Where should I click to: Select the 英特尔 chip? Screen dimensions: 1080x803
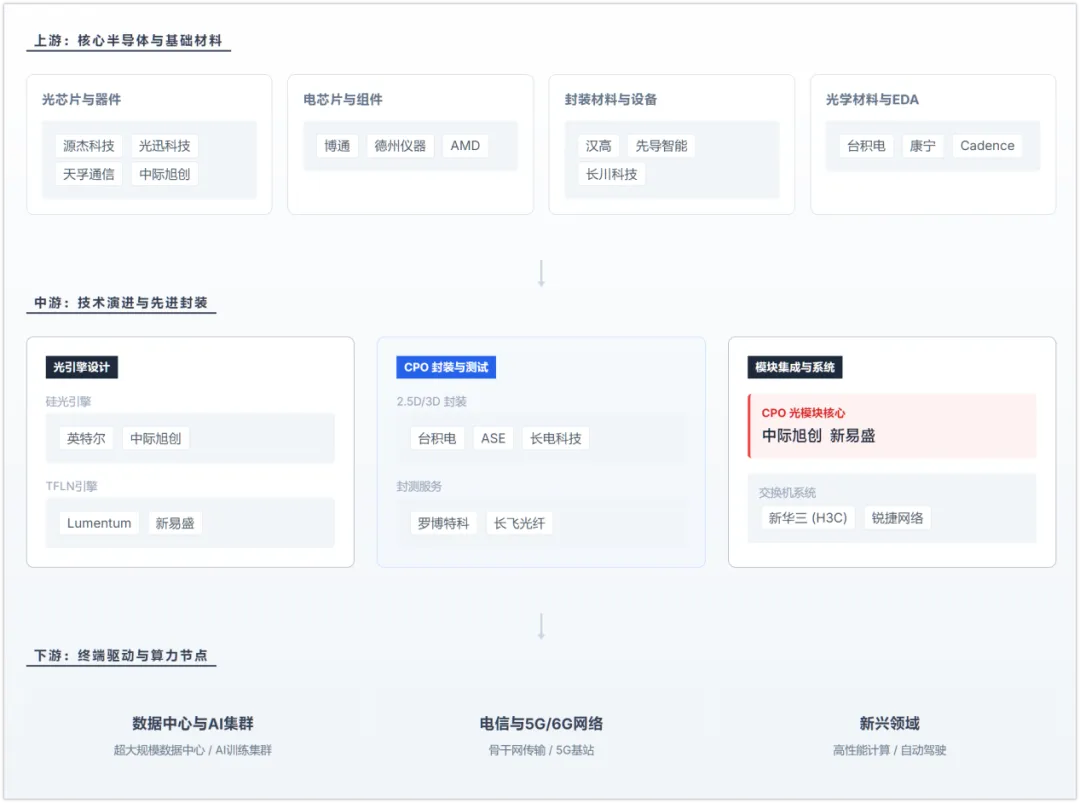[86, 439]
